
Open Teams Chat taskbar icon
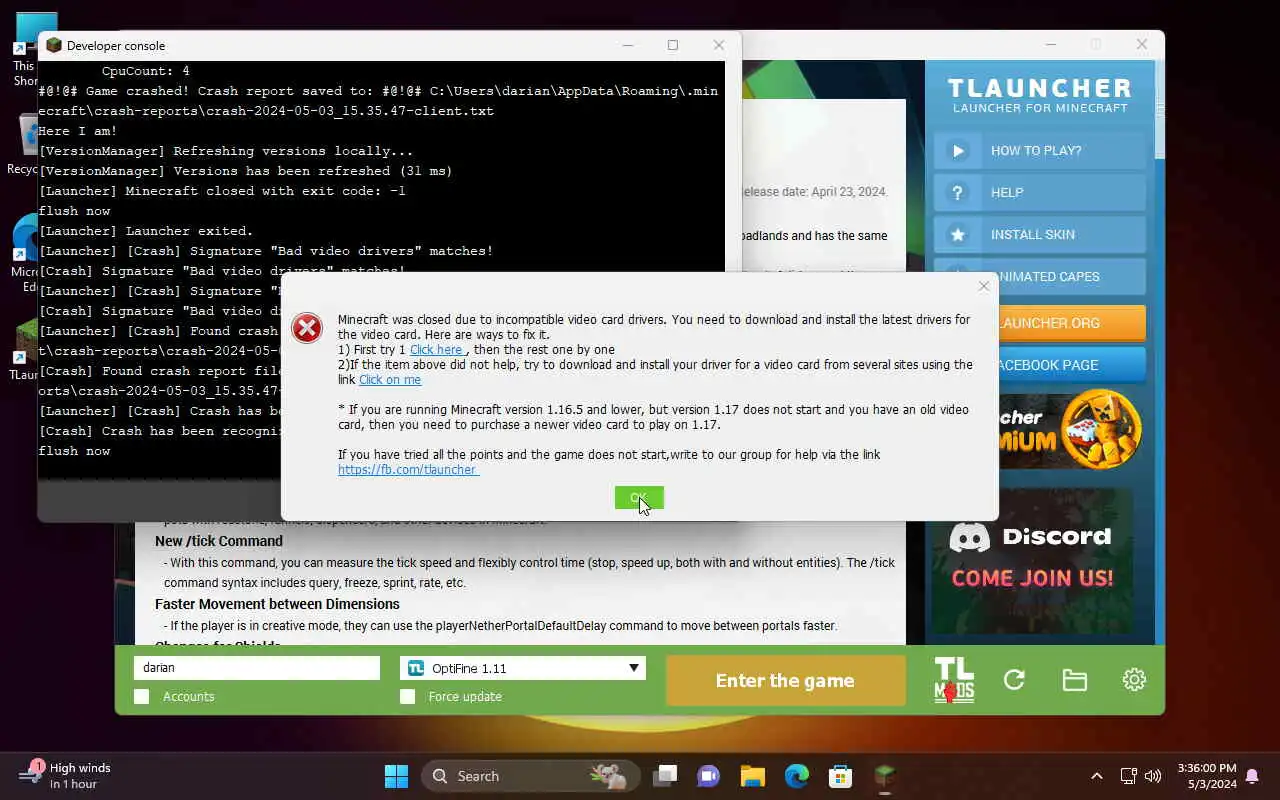(709, 776)
